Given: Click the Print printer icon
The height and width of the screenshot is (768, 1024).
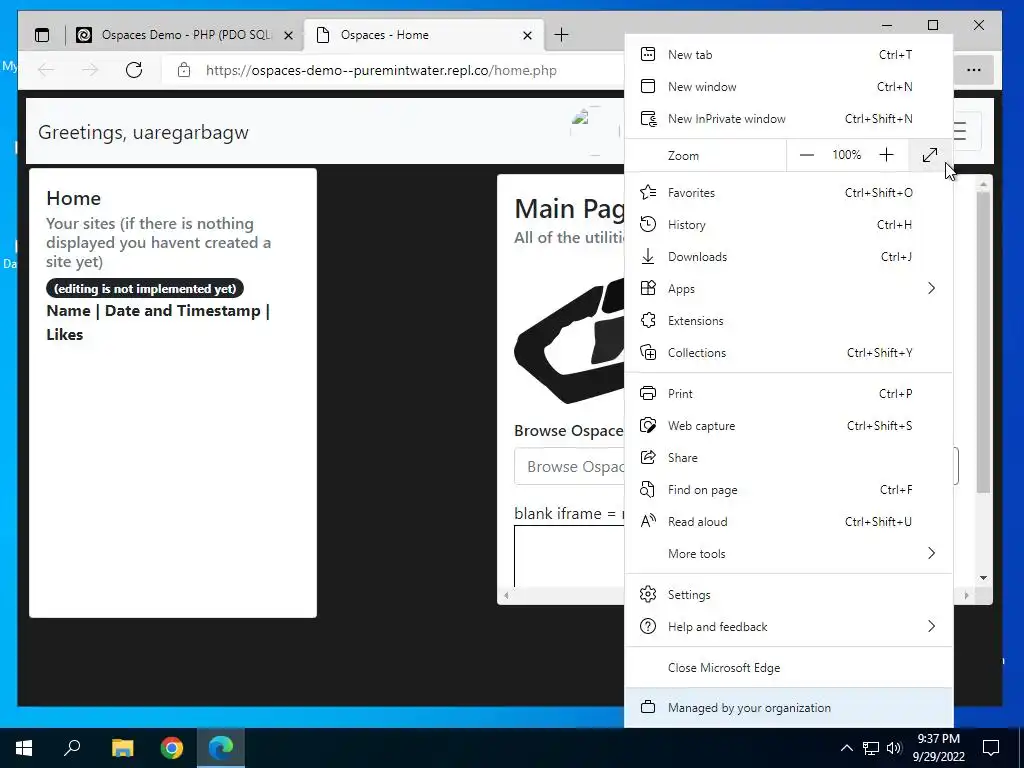Looking at the screenshot, I should [648, 393].
